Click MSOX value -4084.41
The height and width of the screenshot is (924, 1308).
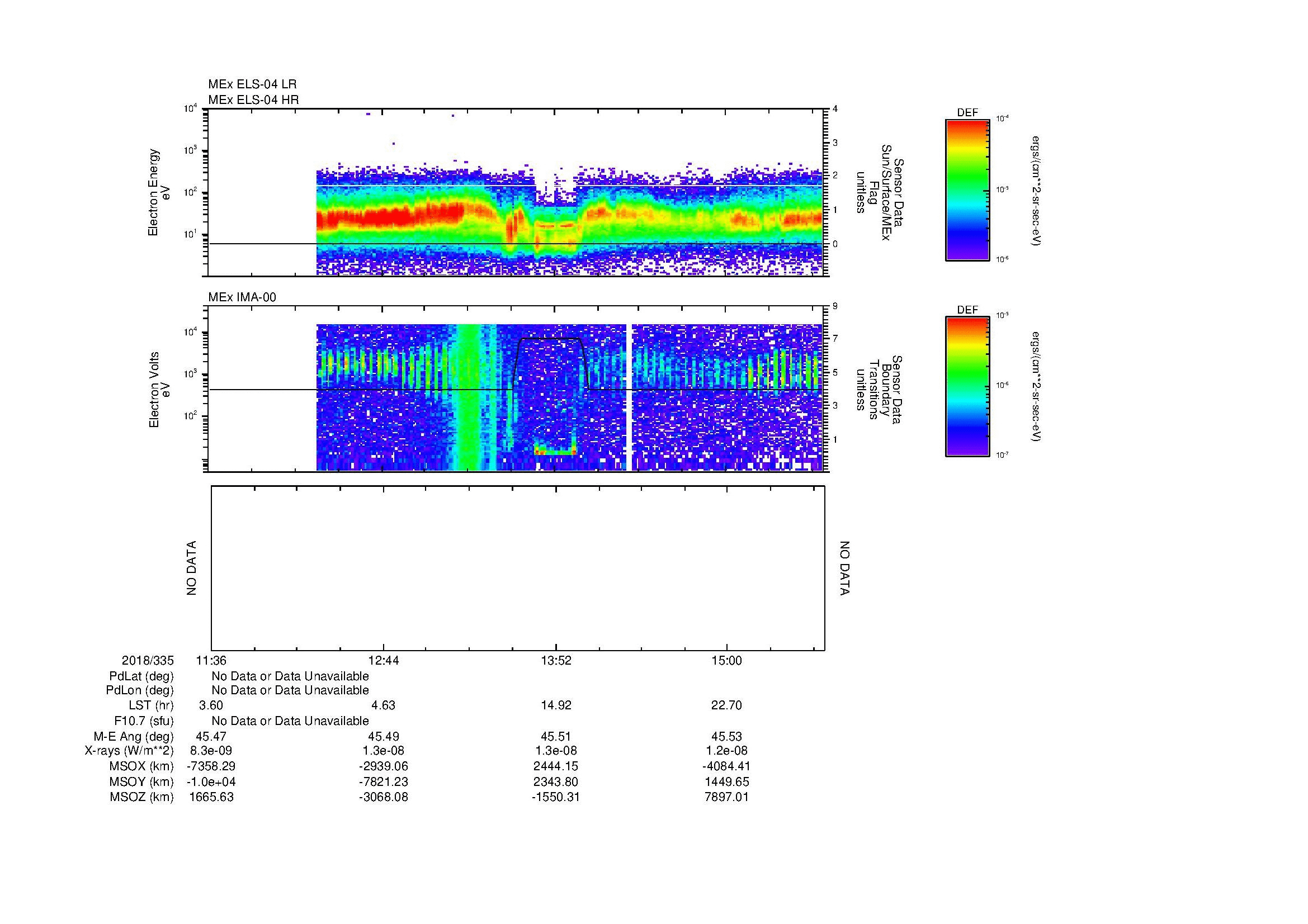point(727,766)
